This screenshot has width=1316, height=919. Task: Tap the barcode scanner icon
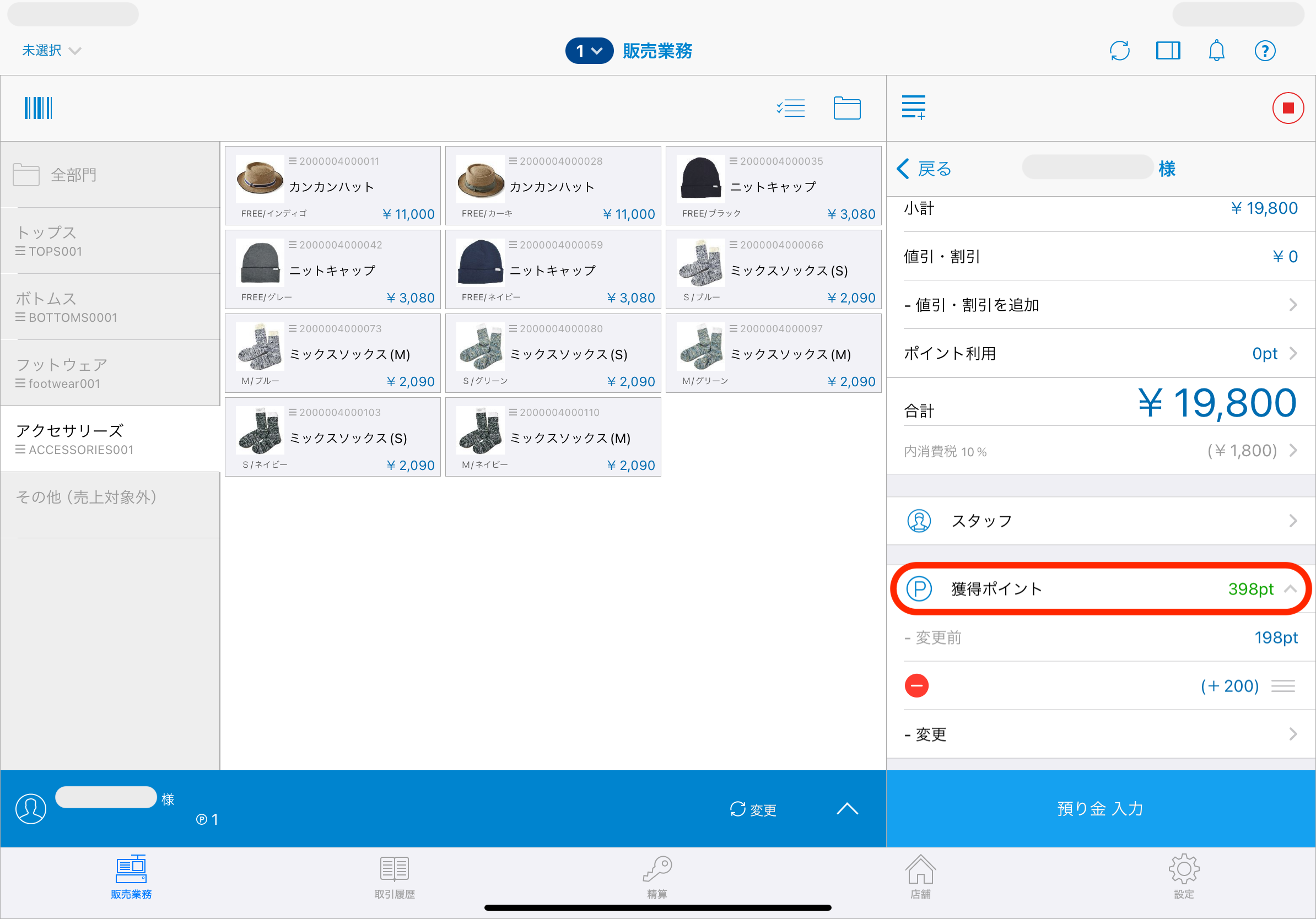pos(38,108)
